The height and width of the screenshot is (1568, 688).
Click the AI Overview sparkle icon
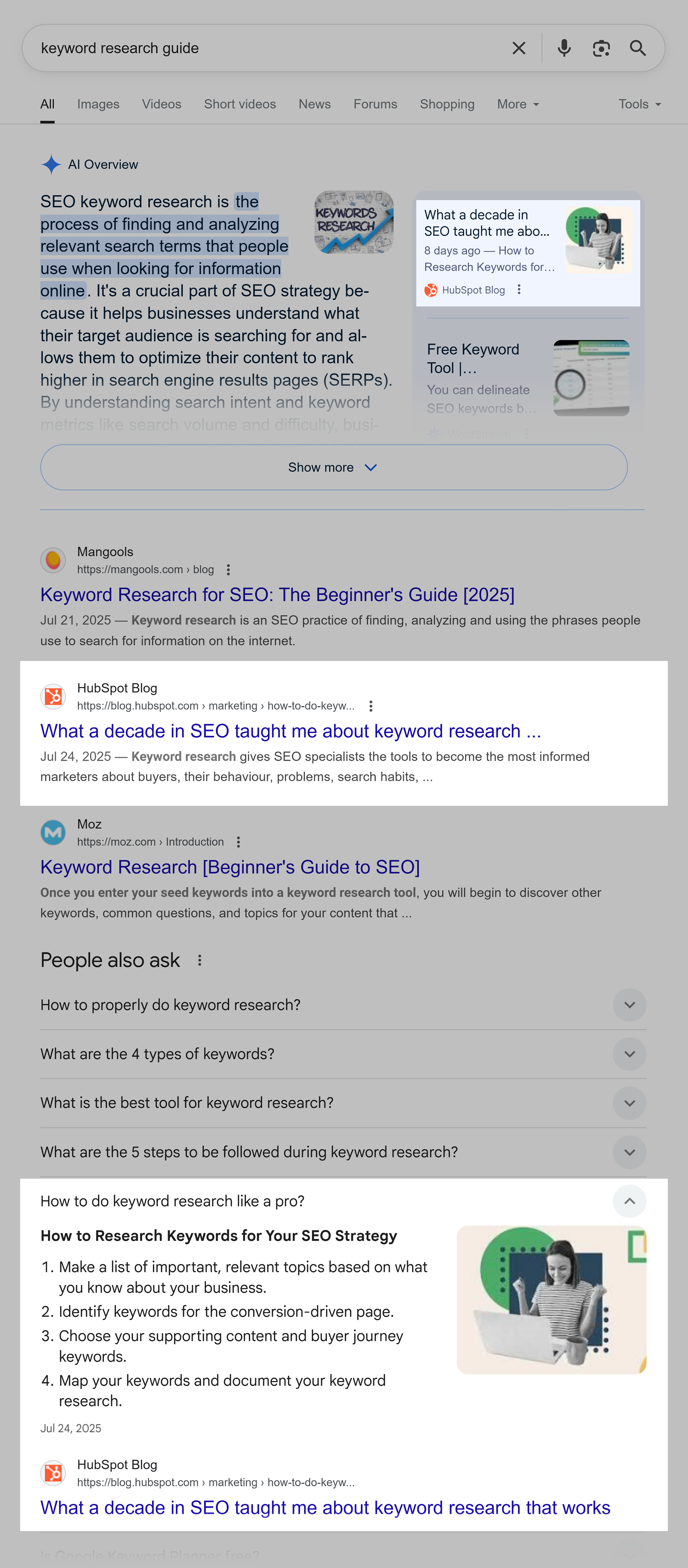52,164
